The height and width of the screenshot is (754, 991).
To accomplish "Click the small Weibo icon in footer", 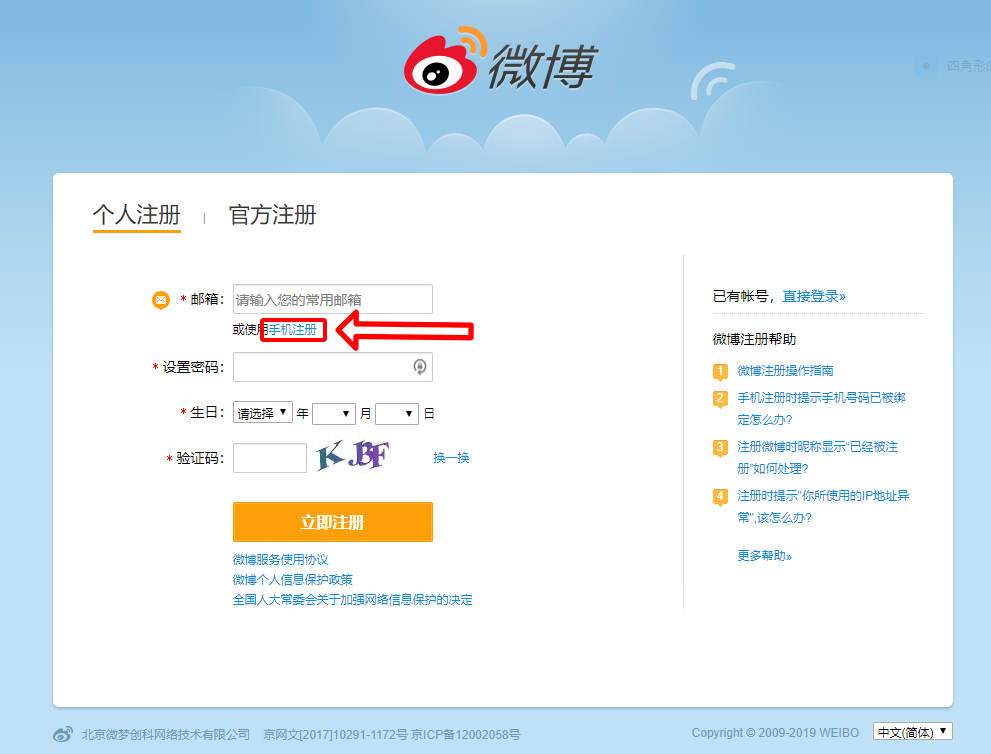I will 63,734.
